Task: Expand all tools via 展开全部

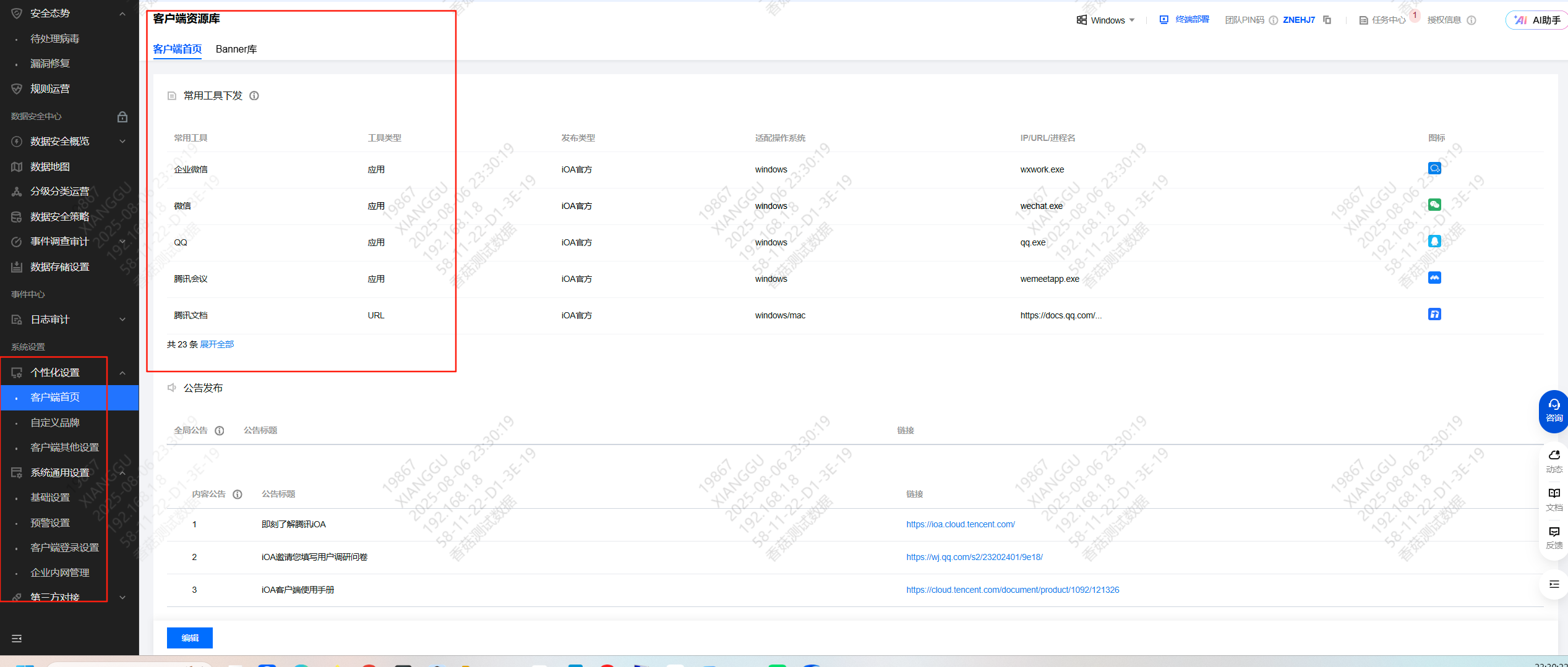Action: 217,344
